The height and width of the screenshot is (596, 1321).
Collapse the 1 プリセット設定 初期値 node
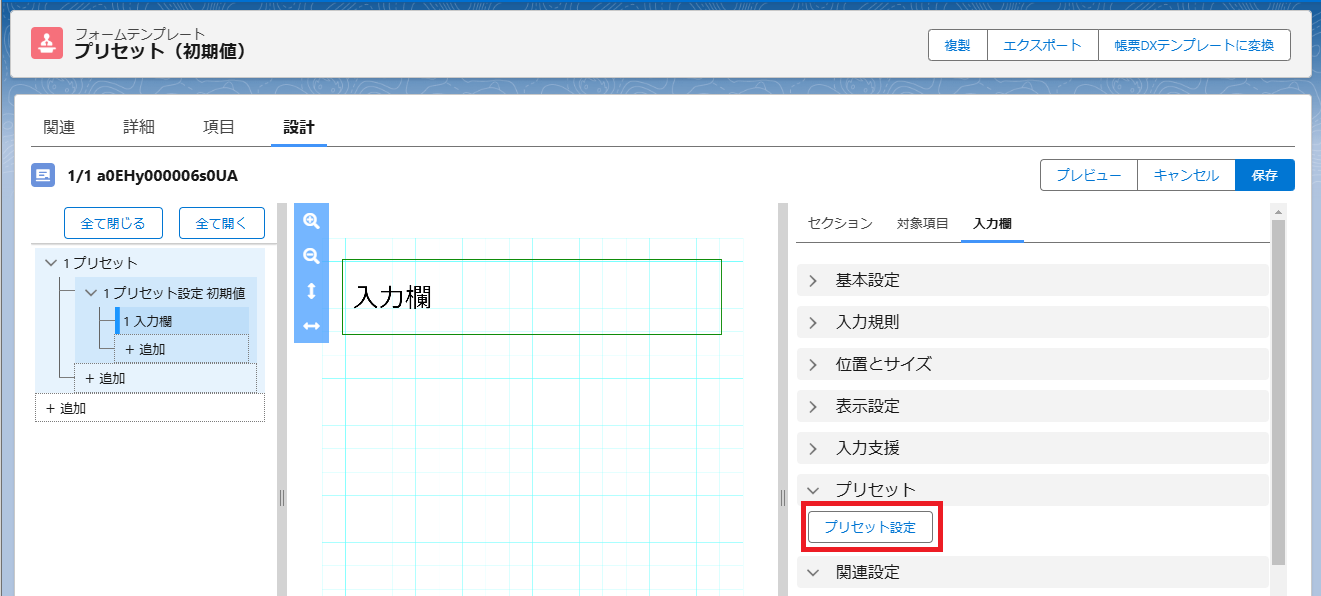pyautogui.click(x=91, y=293)
